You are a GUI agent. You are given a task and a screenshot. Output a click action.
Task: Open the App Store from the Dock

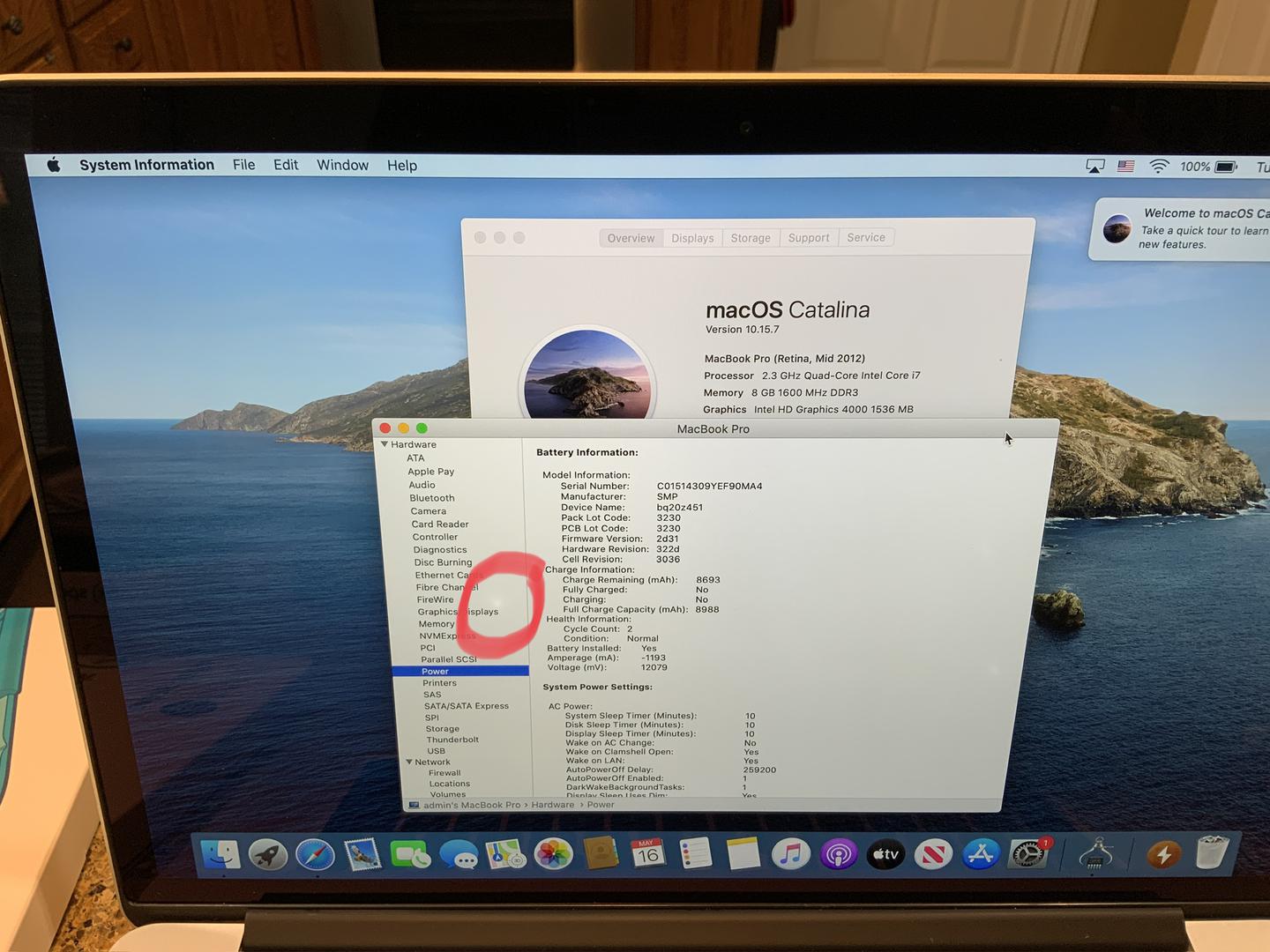click(981, 853)
